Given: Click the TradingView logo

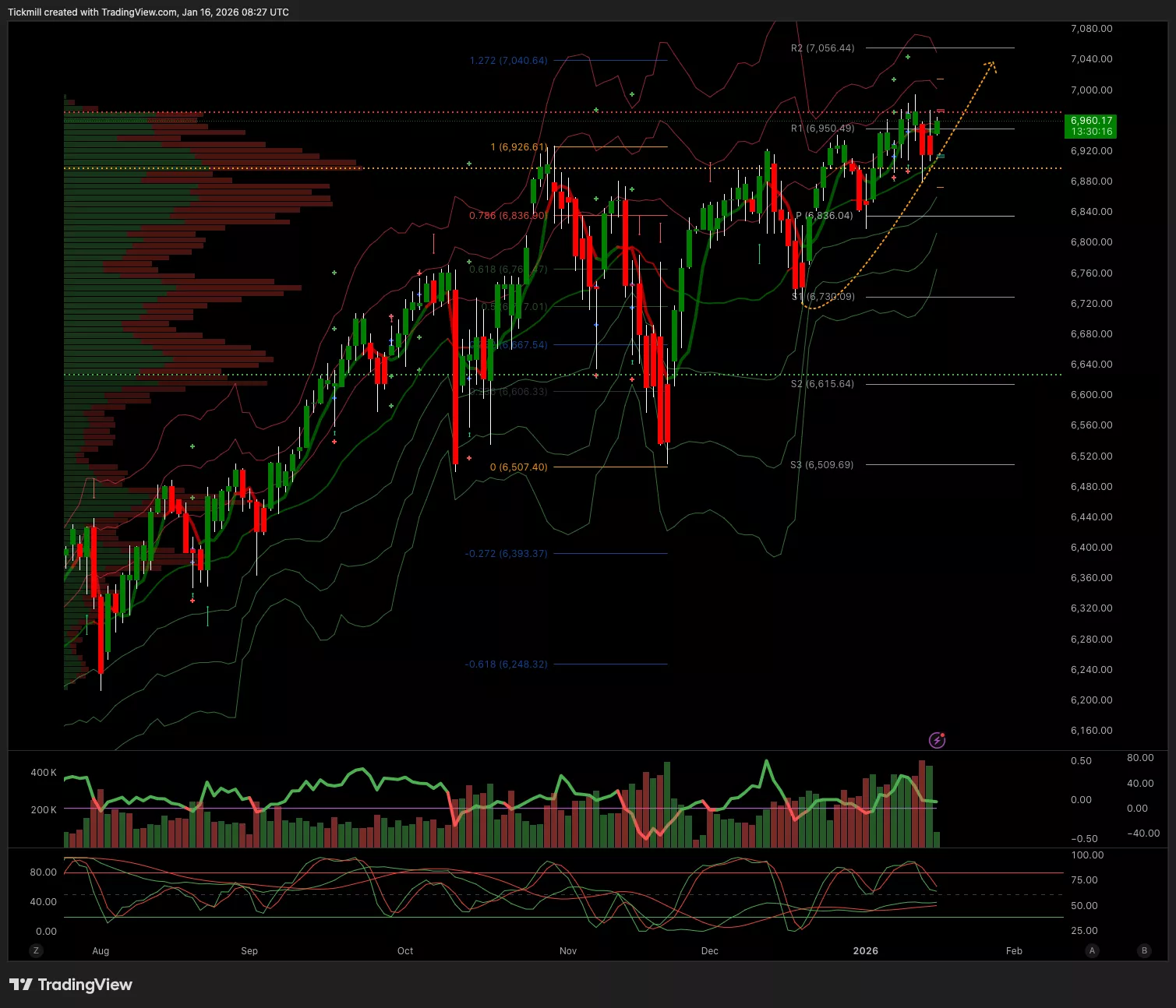Looking at the screenshot, I should click(x=71, y=985).
